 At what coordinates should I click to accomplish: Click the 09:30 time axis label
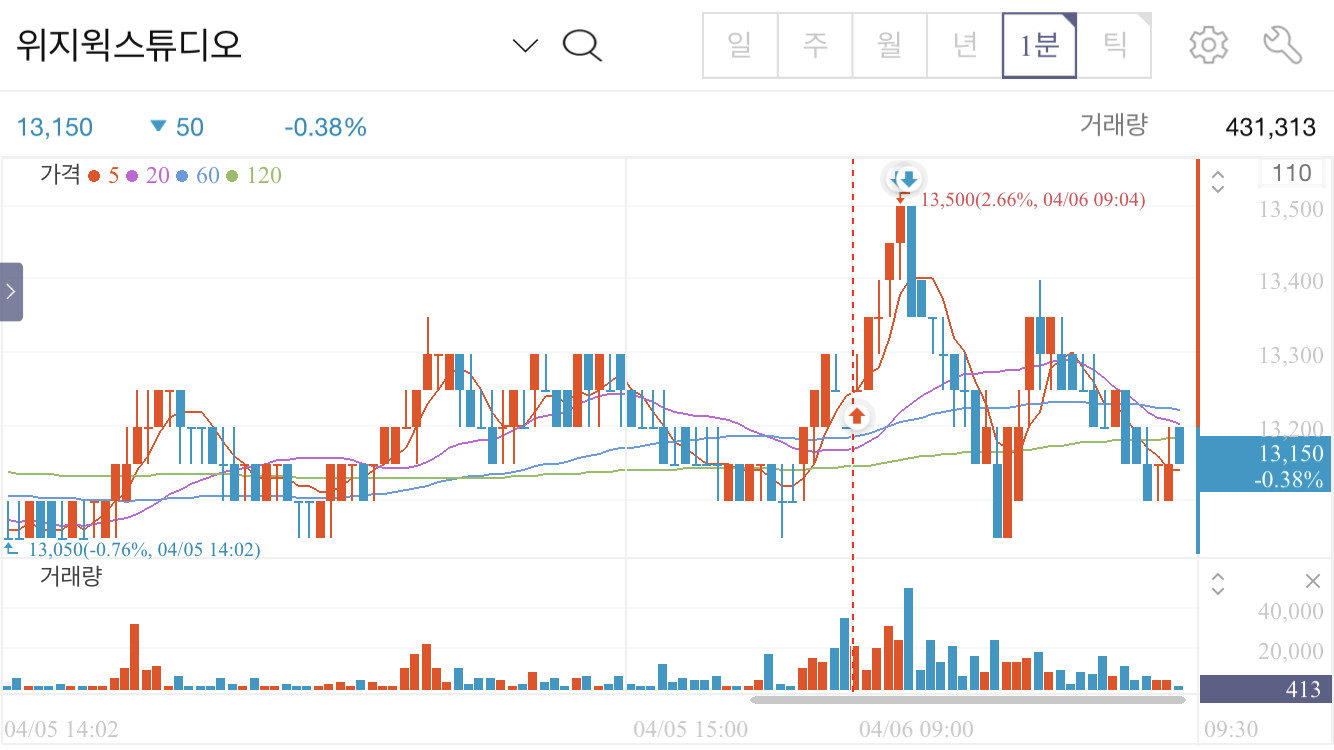pyautogui.click(x=1230, y=729)
